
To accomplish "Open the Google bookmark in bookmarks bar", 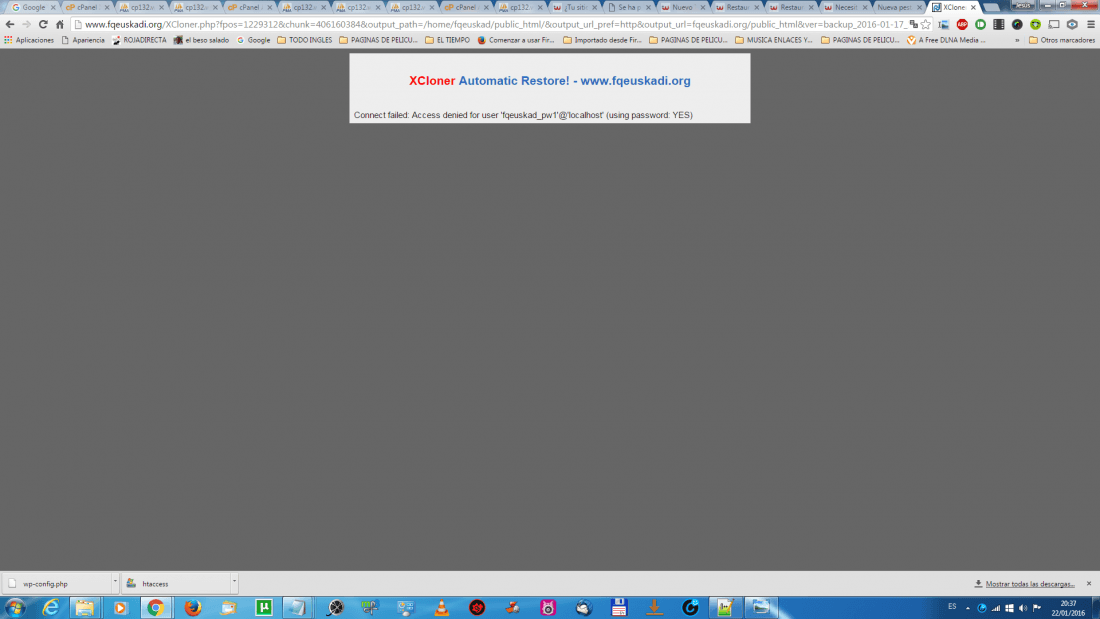I will (253, 40).
